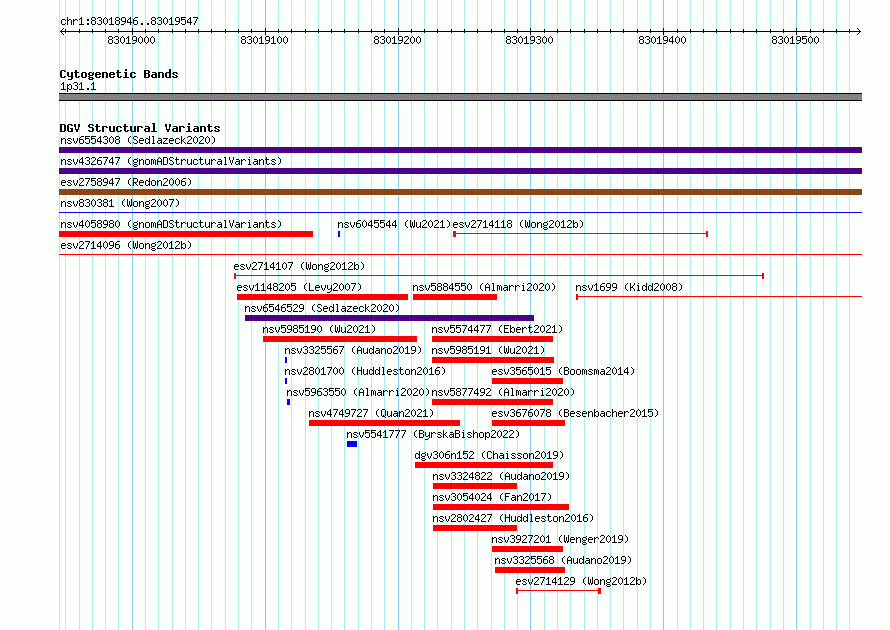This screenshot has width=890, height=630.
Task: Click esv3565015 (Boomsma2014) label
Action: click(563, 371)
